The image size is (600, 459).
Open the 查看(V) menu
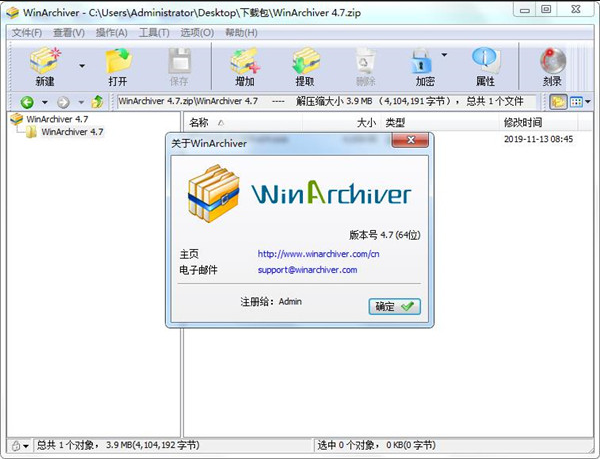(68, 33)
